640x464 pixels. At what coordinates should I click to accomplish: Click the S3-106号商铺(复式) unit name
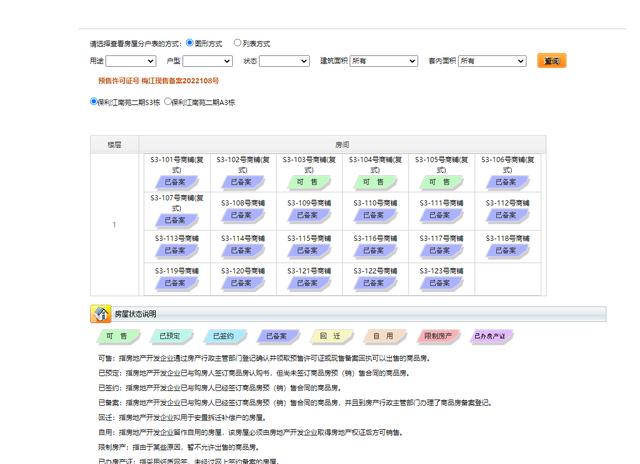tap(507, 164)
